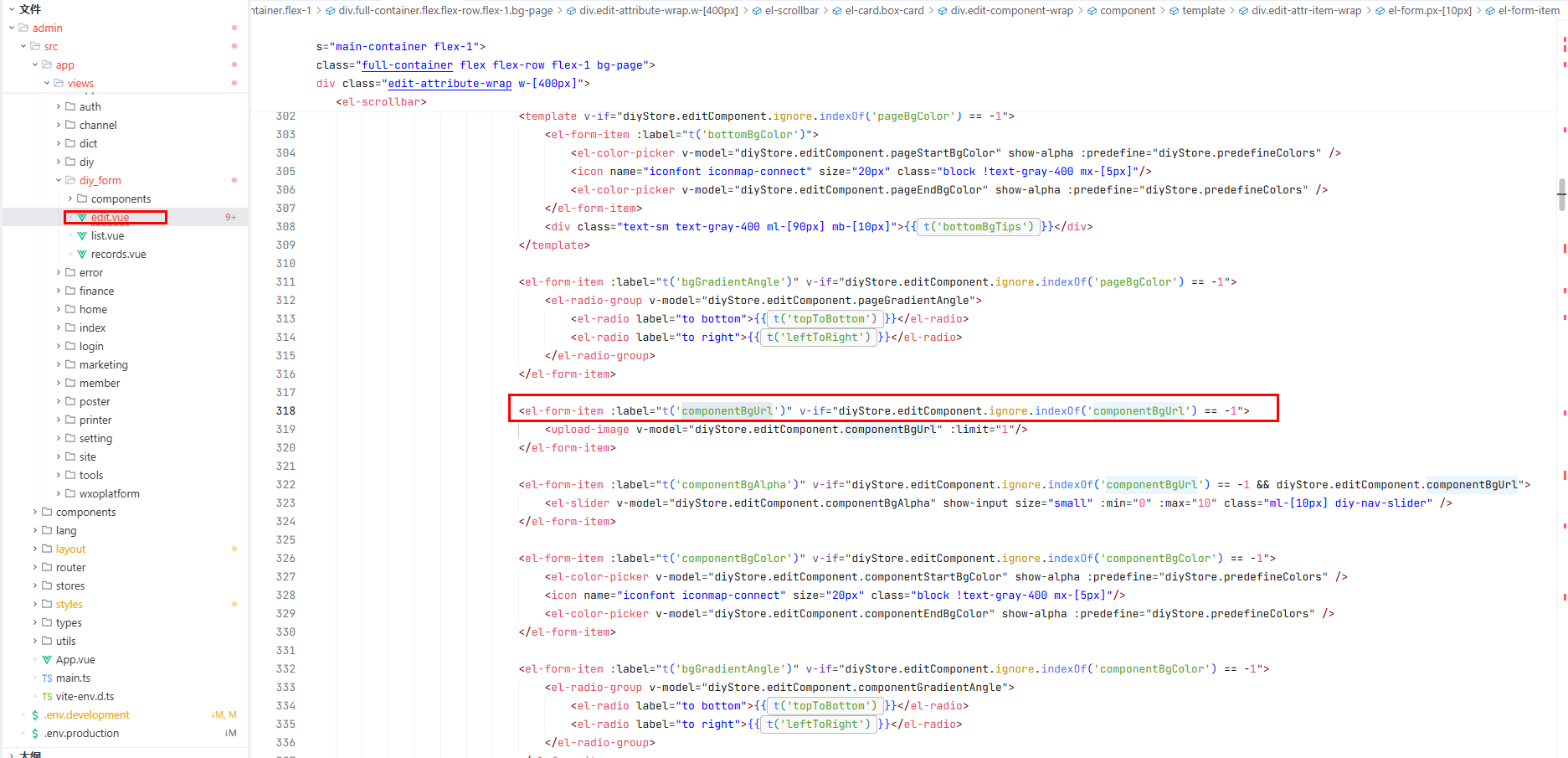
Task: Collapse the diy_form folder
Action: pos(100,181)
